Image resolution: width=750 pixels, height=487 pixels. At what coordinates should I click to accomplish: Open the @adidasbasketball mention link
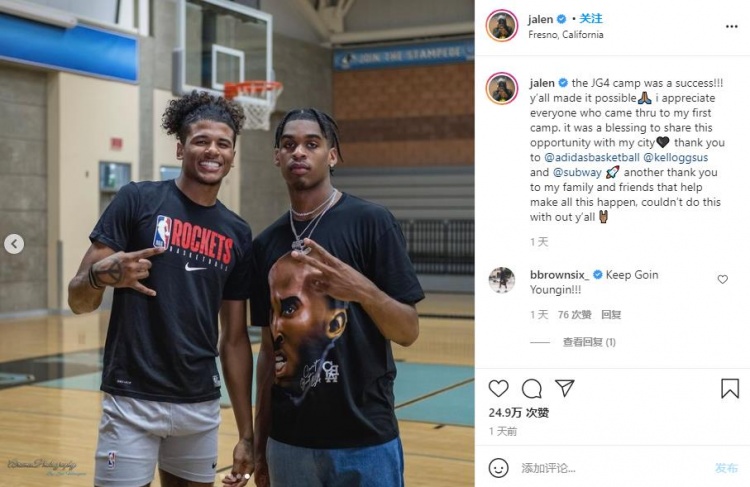pyautogui.click(x=592, y=157)
